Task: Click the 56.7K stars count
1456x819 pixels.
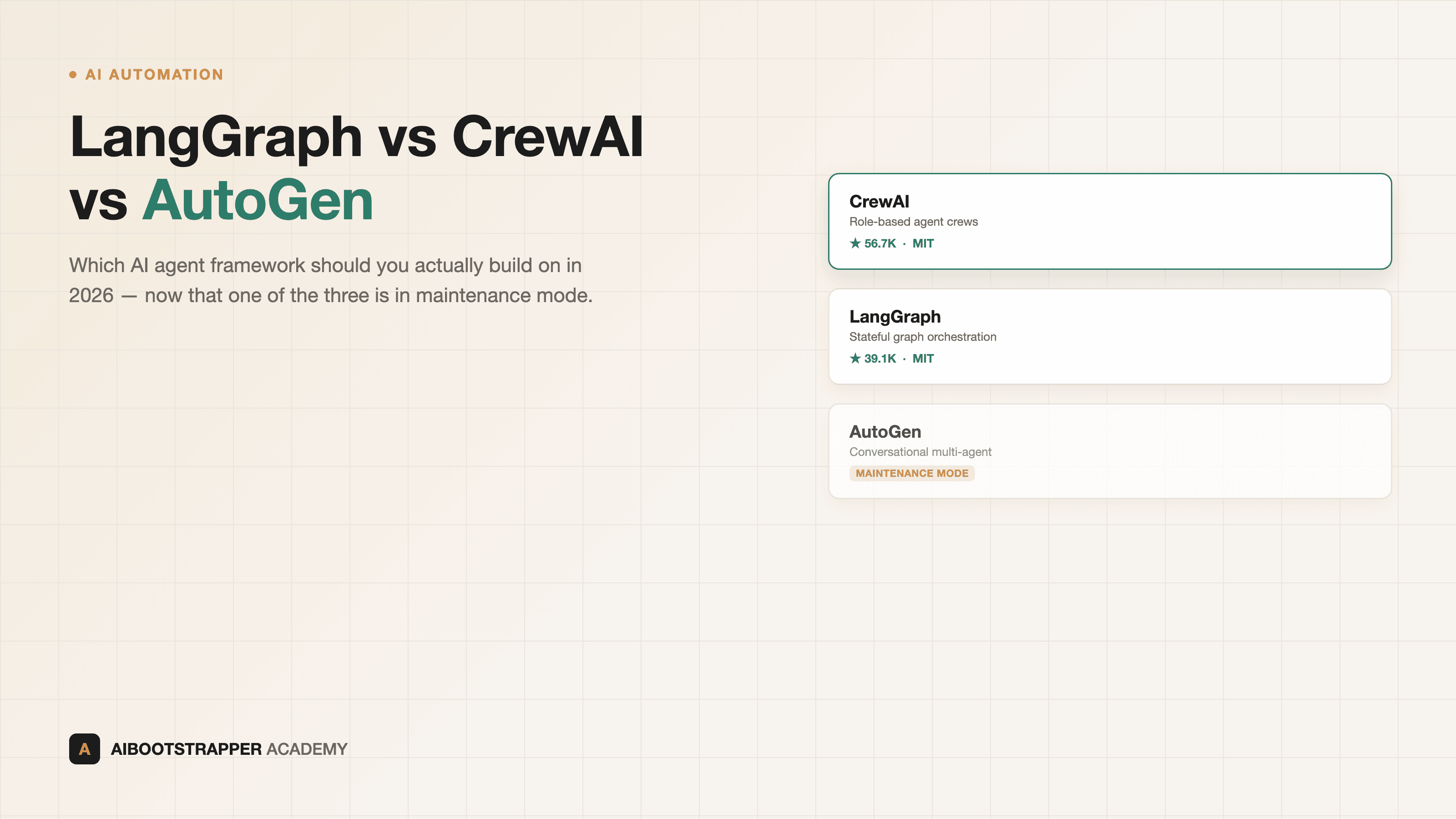Action: click(x=880, y=243)
